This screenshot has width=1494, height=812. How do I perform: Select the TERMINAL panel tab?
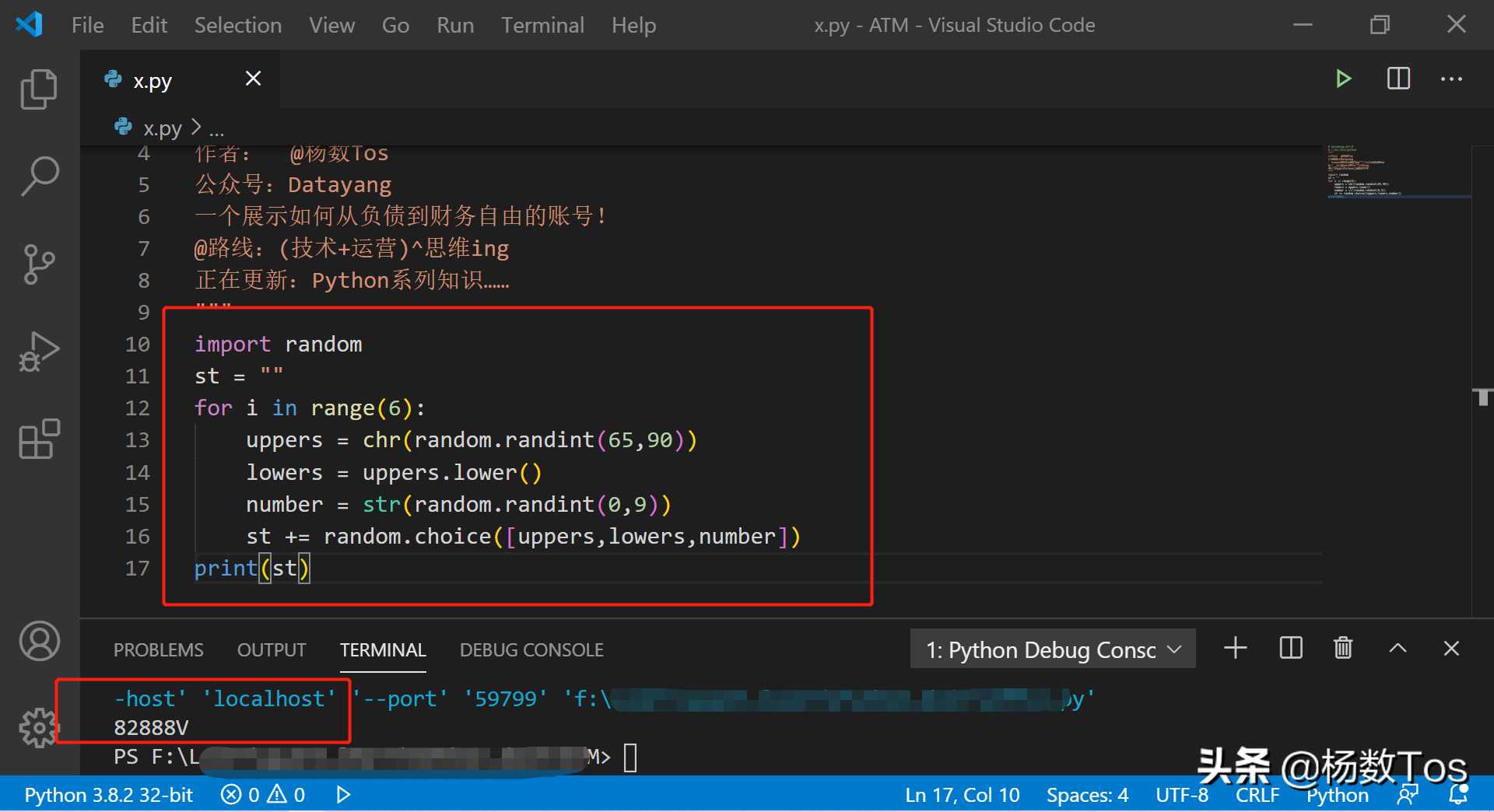point(383,650)
